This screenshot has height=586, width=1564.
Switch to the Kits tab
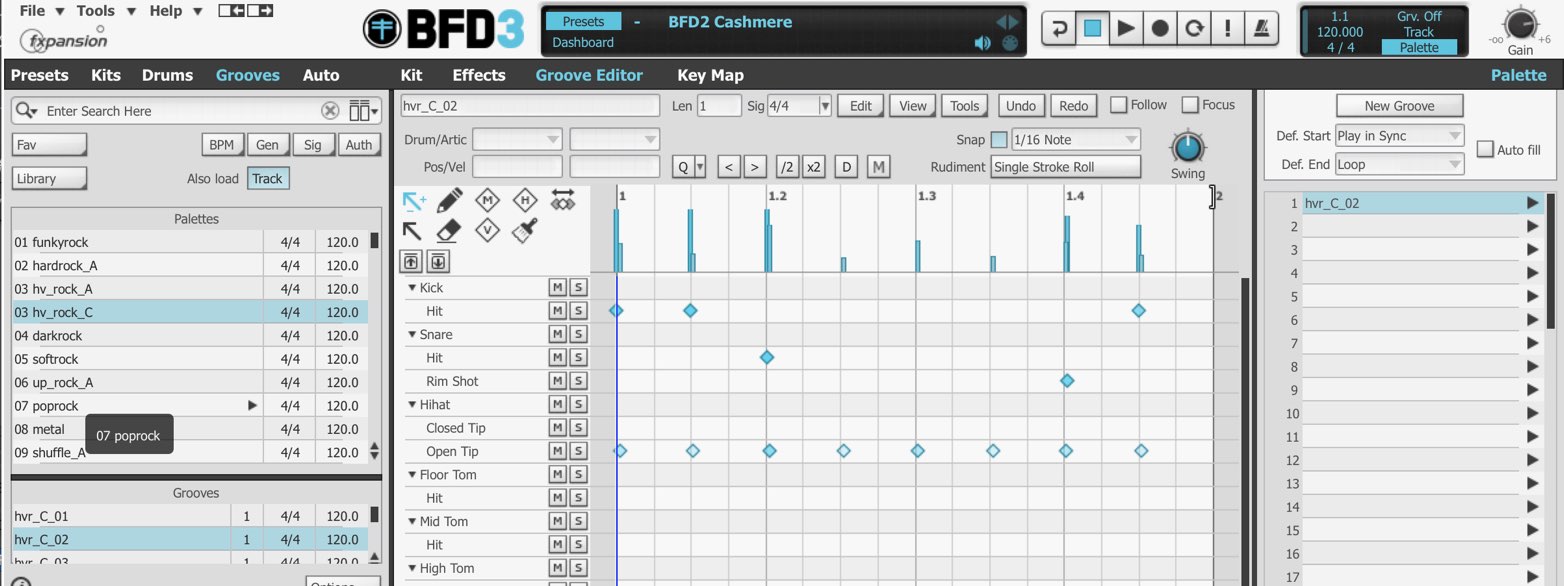click(105, 75)
